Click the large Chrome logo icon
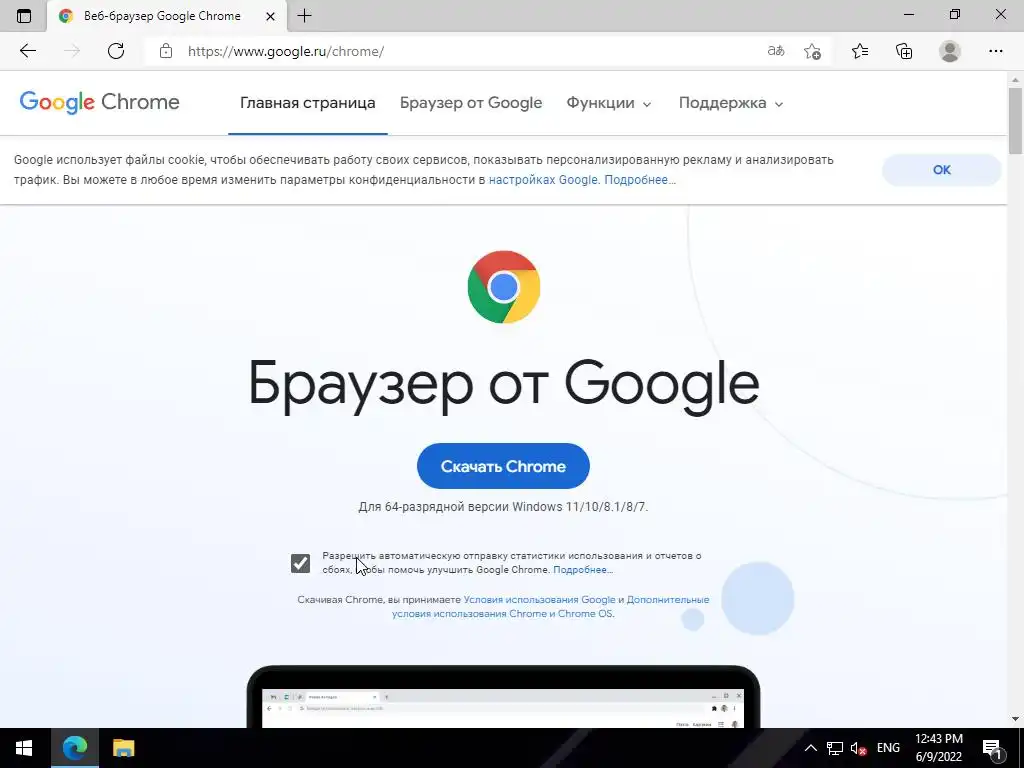 point(504,287)
